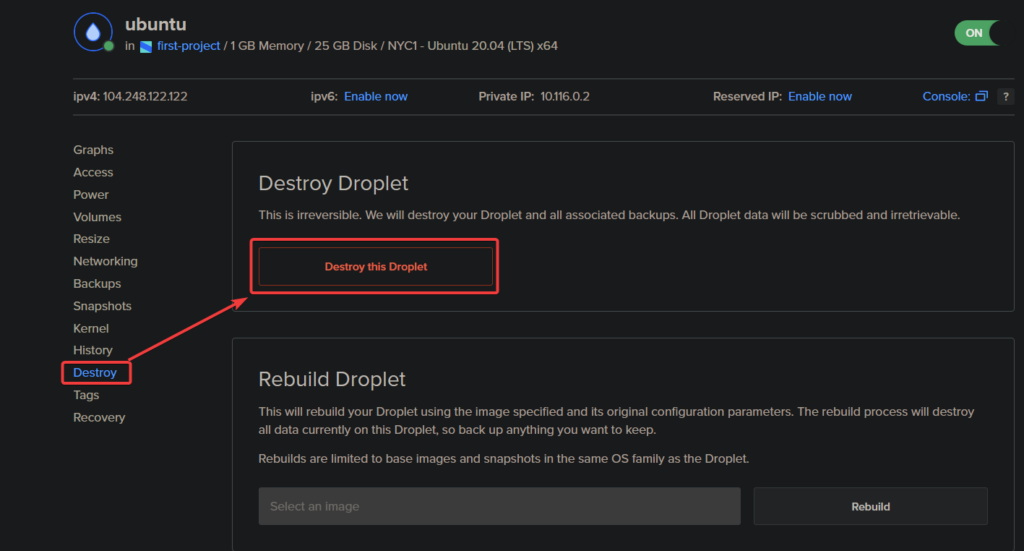
Task: Open the Graphs section
Action: pyautogui.click(x=93, y=150)
